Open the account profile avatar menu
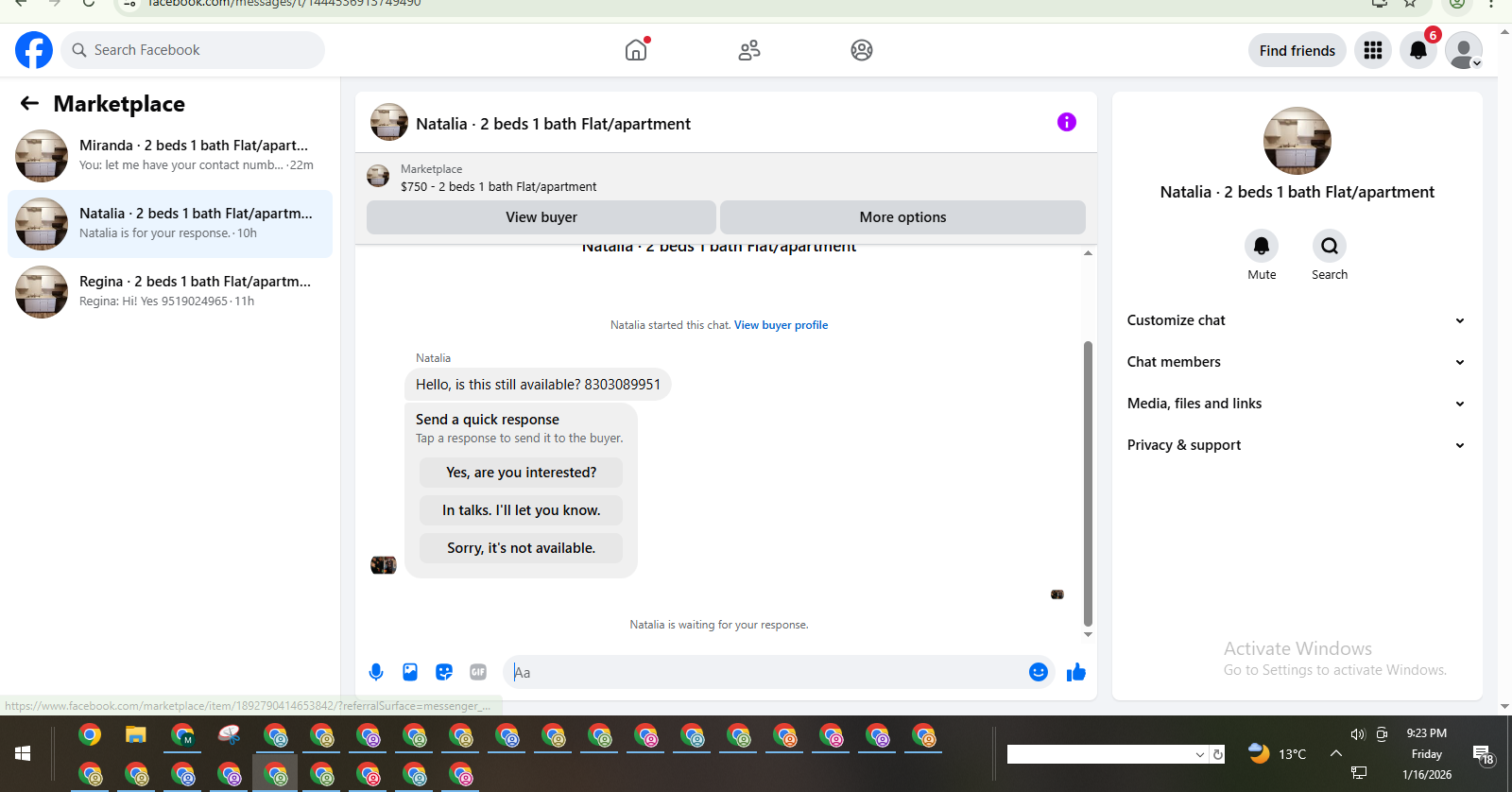This screenshot has width=1512, height=792. [1464, 50]
